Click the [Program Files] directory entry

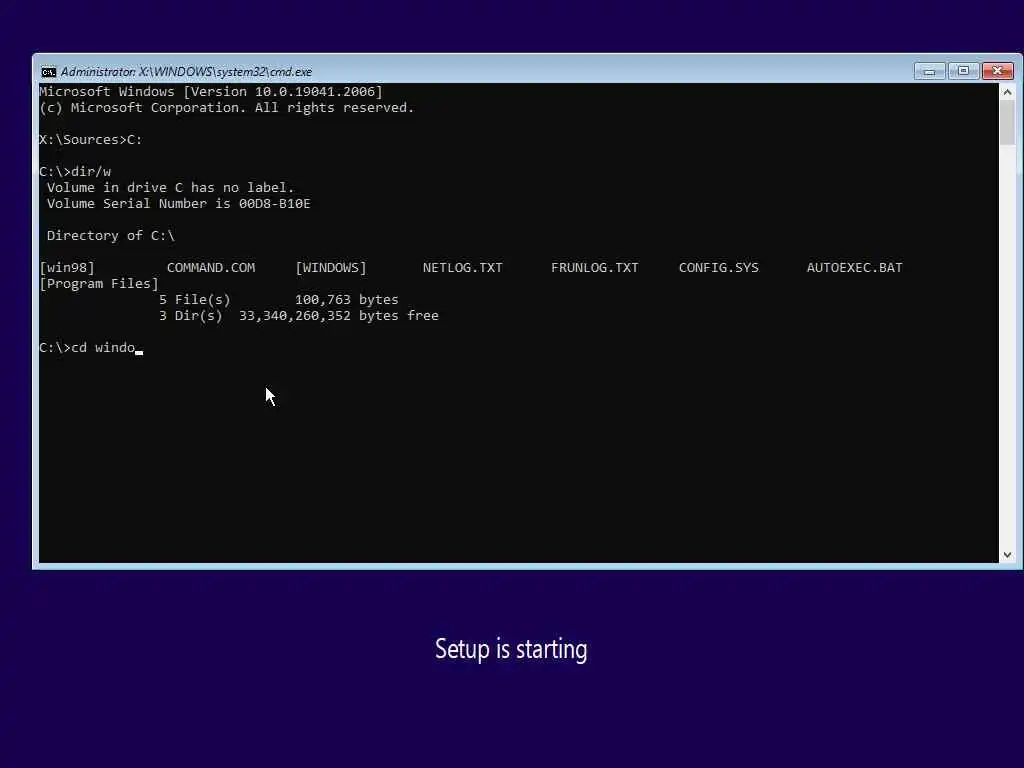tap(99, 283)
